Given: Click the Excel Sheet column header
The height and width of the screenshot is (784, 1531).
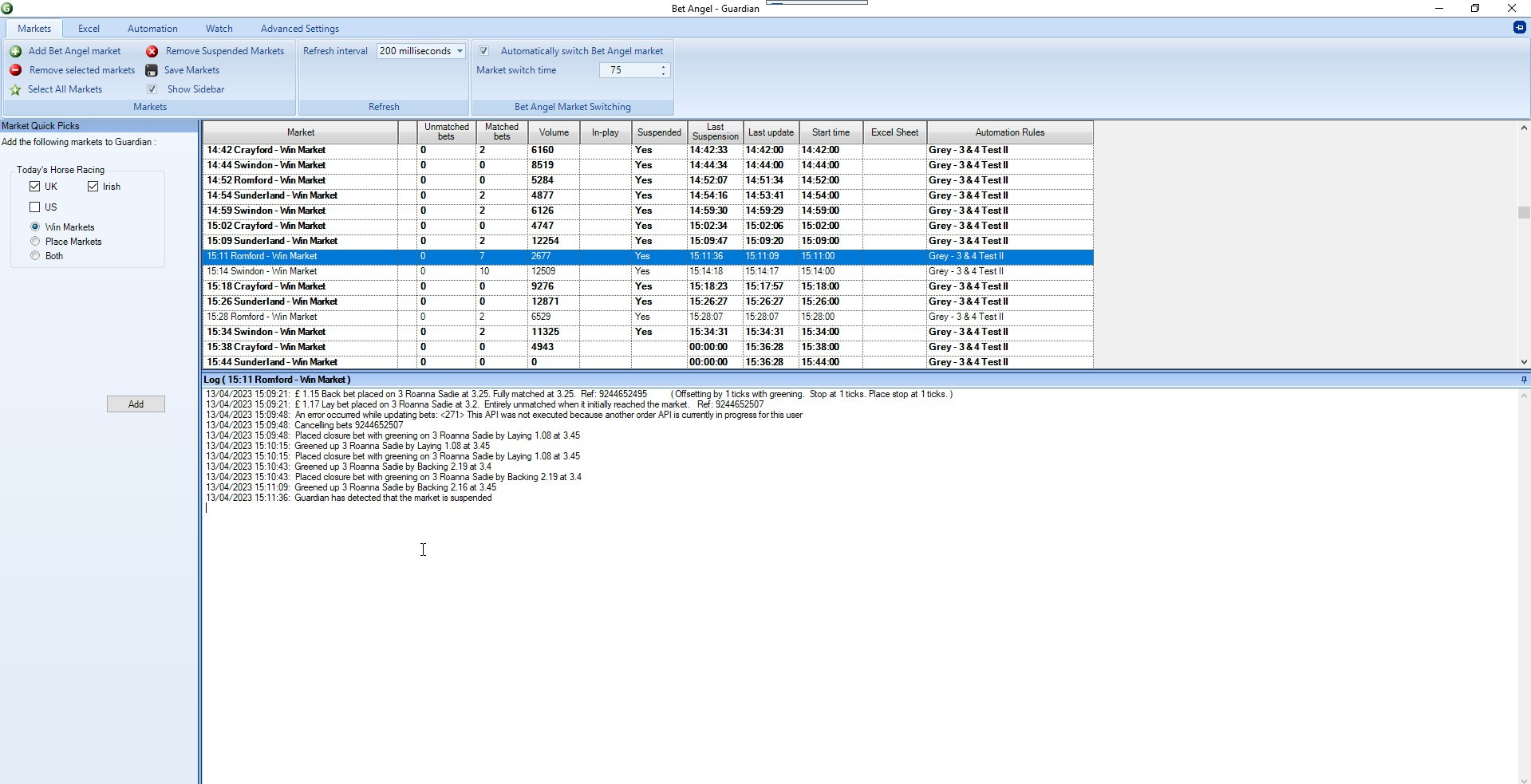Looking at the screenshot, I should pyautogui.click(x=894, y=132).
